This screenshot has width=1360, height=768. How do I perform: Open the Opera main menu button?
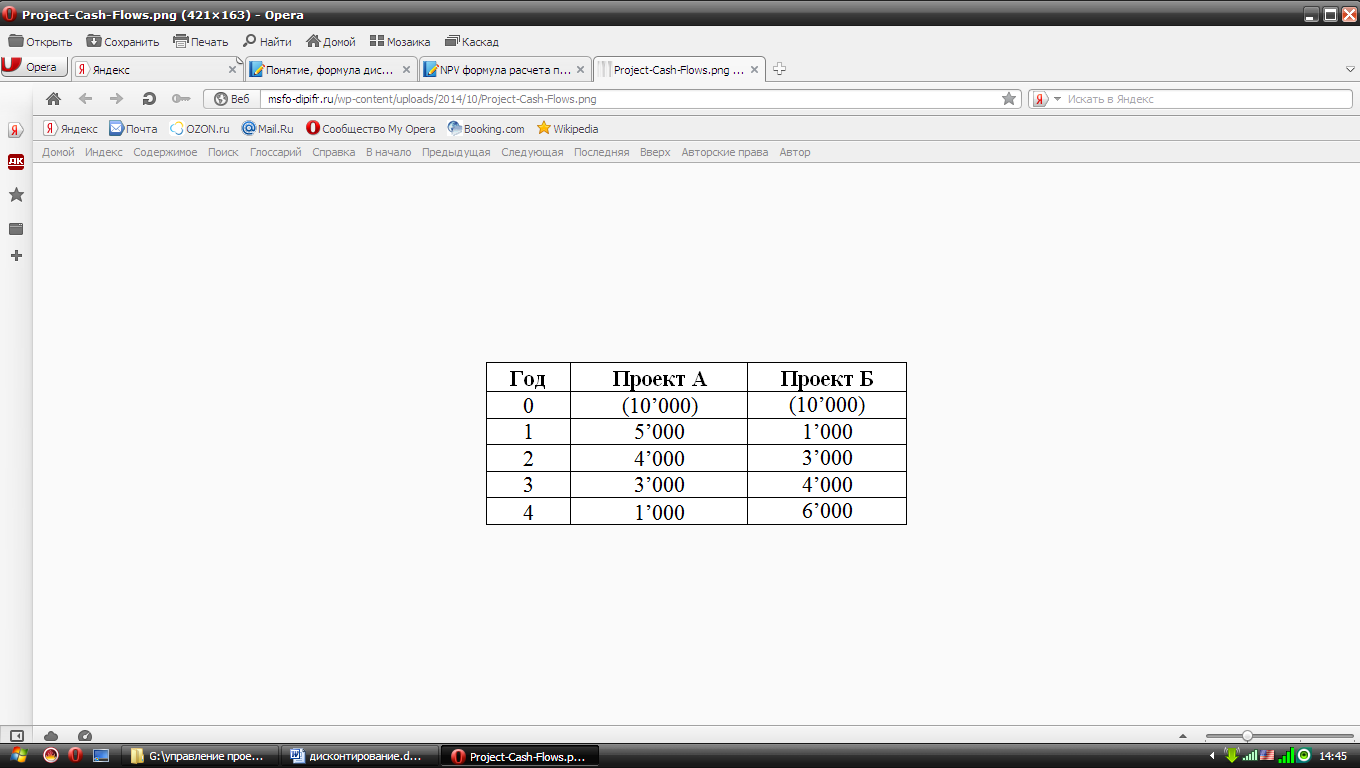pyautogui.click(x=34, y=67)
